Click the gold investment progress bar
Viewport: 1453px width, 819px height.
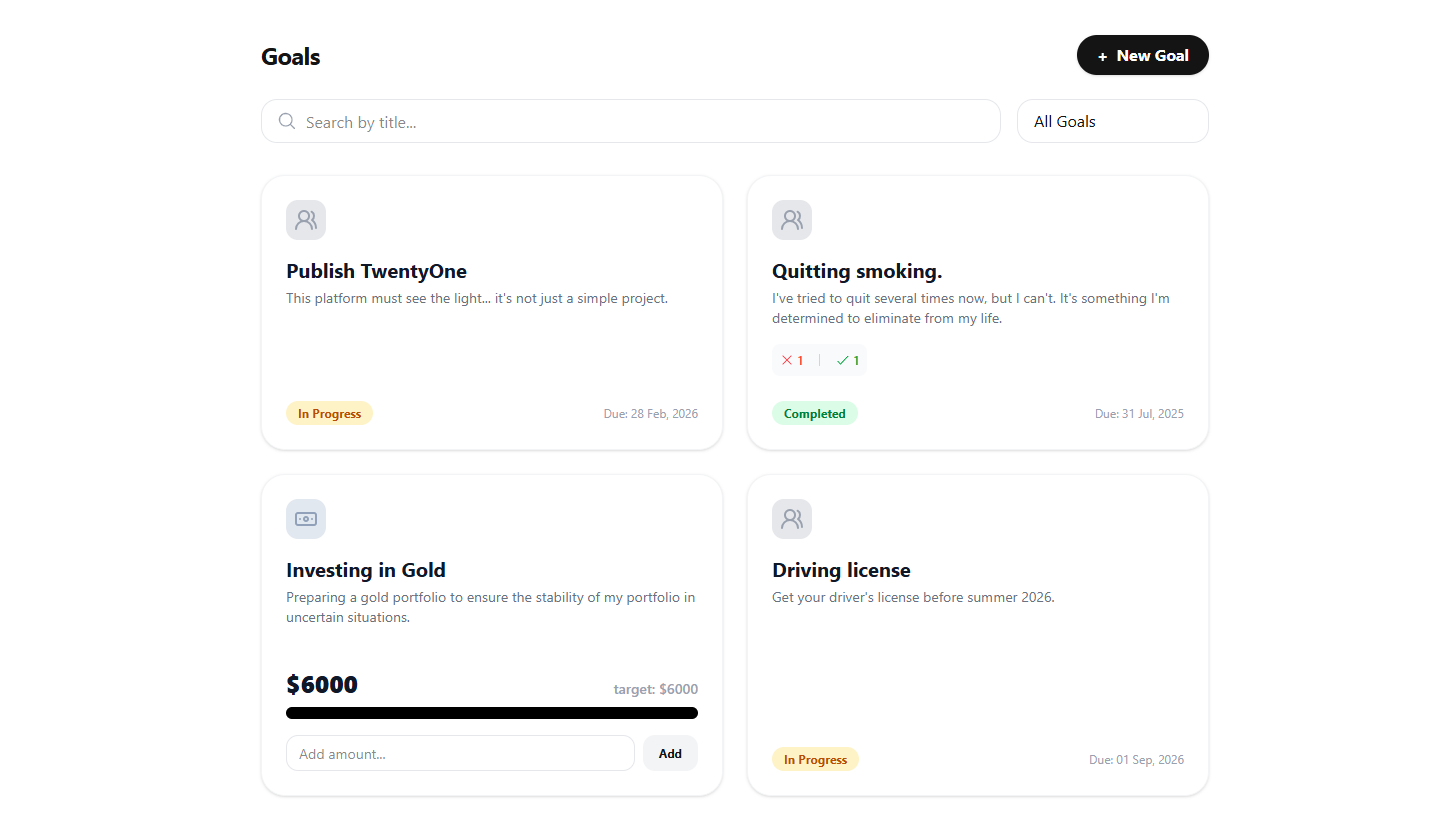[x=492, y=713]
